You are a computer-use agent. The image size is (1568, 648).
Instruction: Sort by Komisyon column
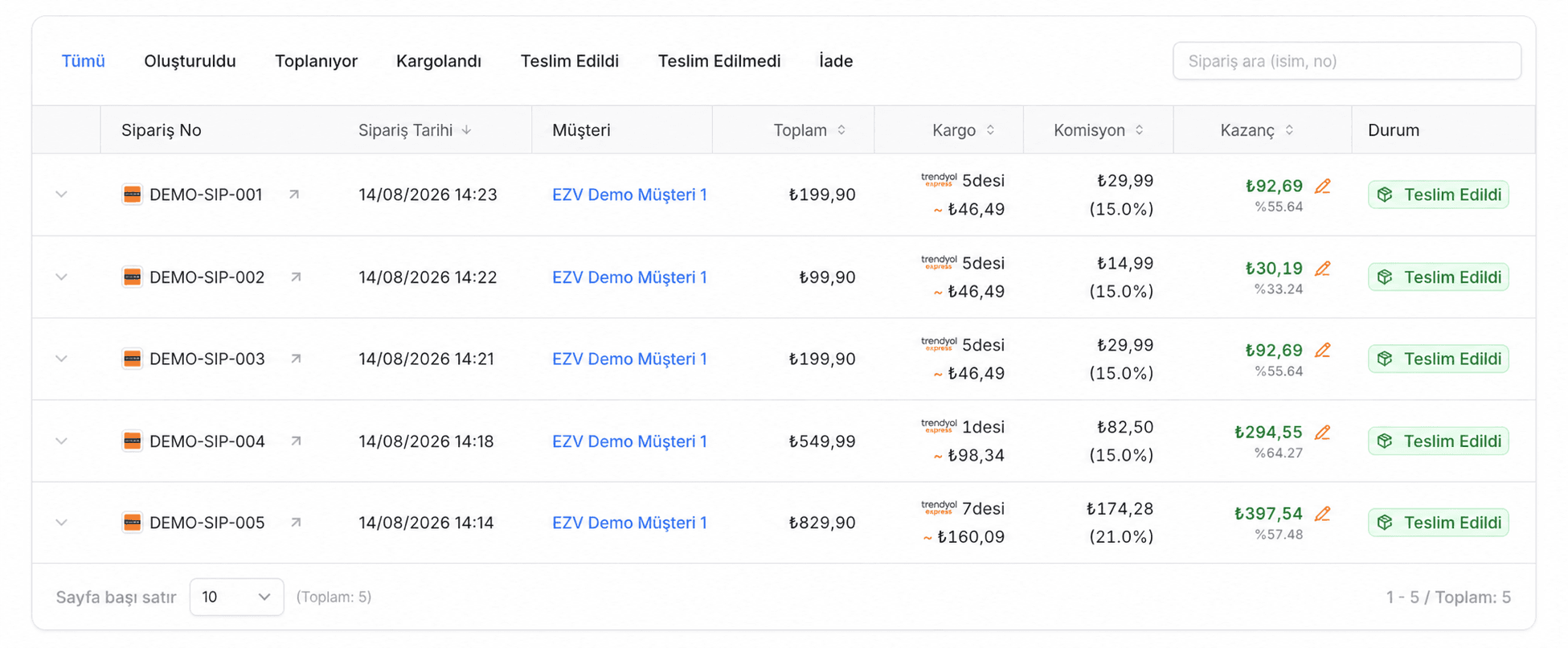(x=1139, y=130)
